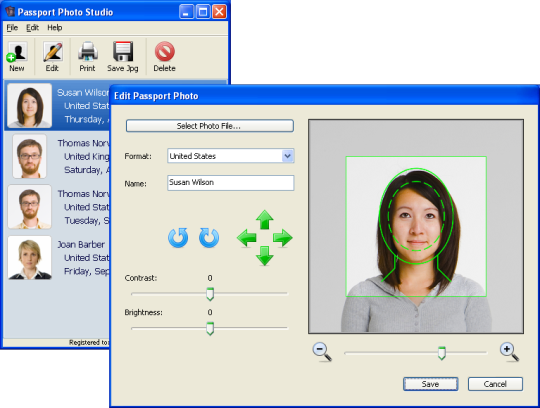Select Thomas United Kingdom photo thumbnail
The width and height of the screenshot is (540, 408).
[x=30, y=156]
